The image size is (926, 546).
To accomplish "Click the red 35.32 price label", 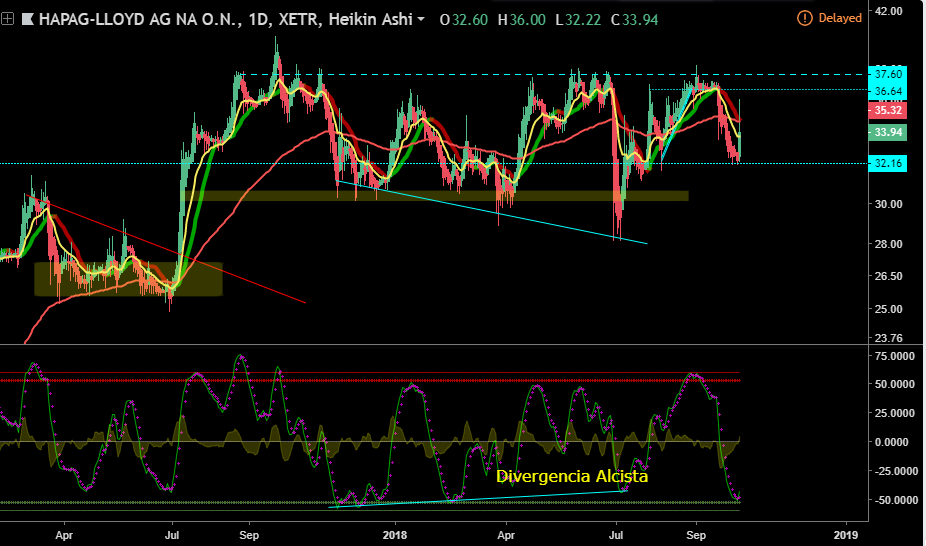I will (x=888, y=110).
